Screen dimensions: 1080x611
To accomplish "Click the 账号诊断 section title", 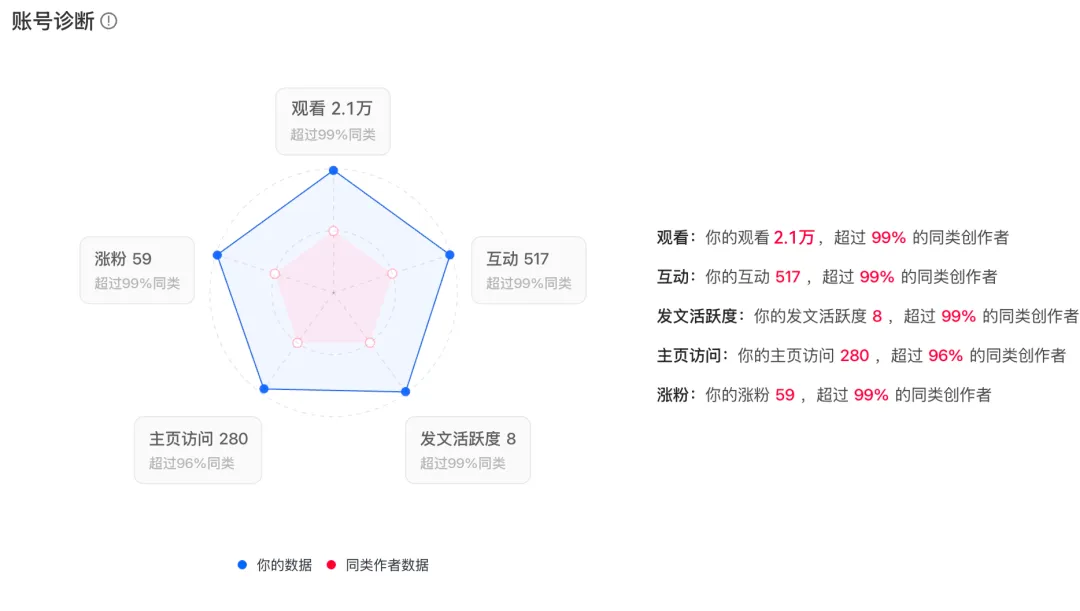I will coord(53,21).
